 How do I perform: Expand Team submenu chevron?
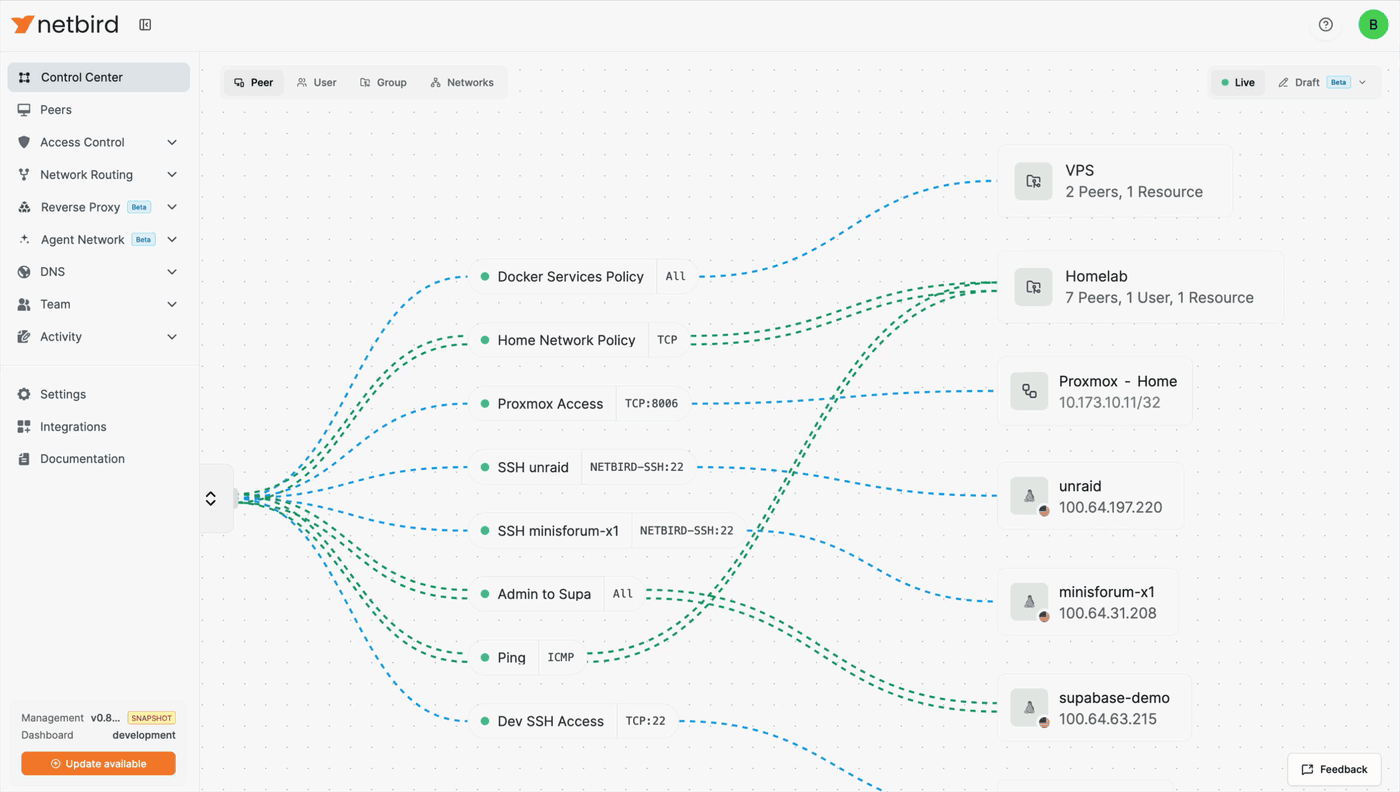172,304
